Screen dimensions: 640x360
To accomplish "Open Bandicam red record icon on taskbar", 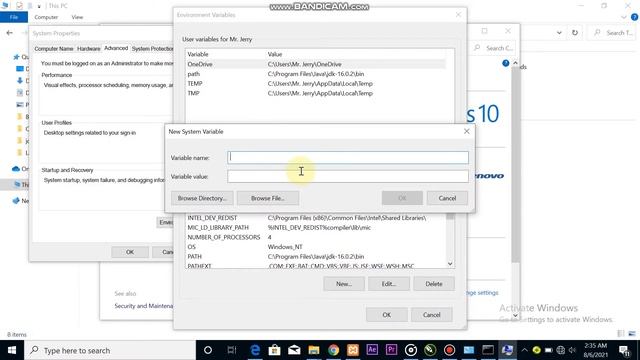I will point(449,350).
